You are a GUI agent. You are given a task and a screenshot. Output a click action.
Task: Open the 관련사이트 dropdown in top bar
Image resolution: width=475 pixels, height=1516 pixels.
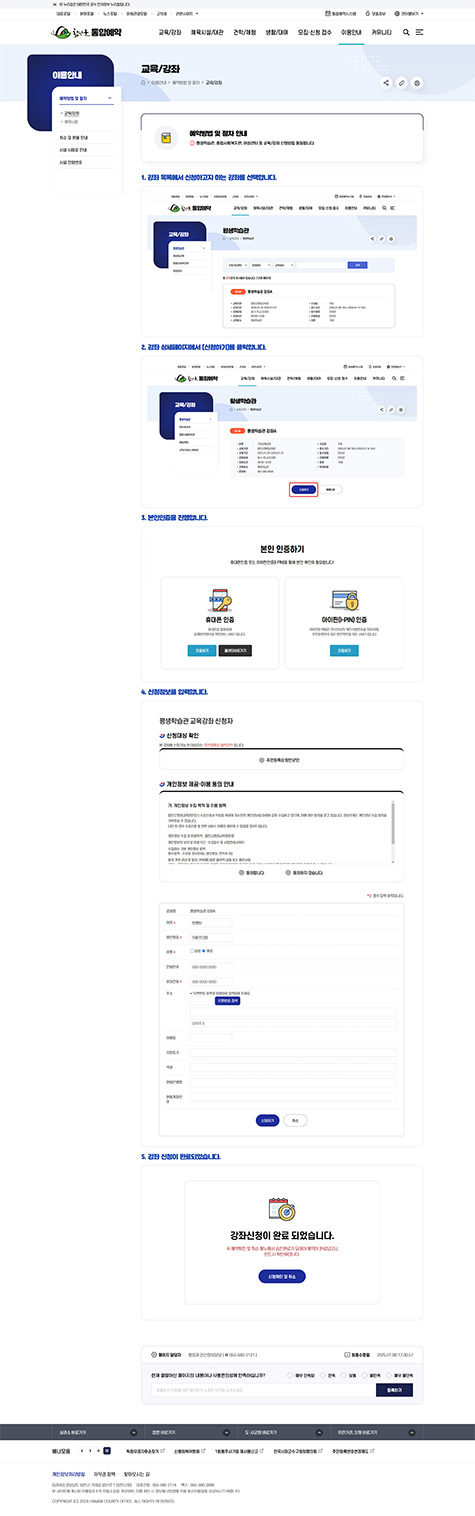coord(187,13)
